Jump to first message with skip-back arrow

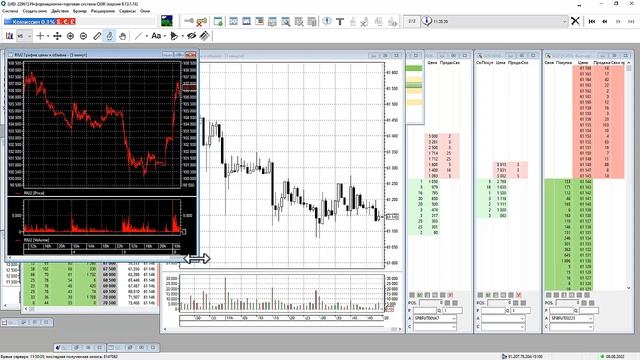coord(592,21)
